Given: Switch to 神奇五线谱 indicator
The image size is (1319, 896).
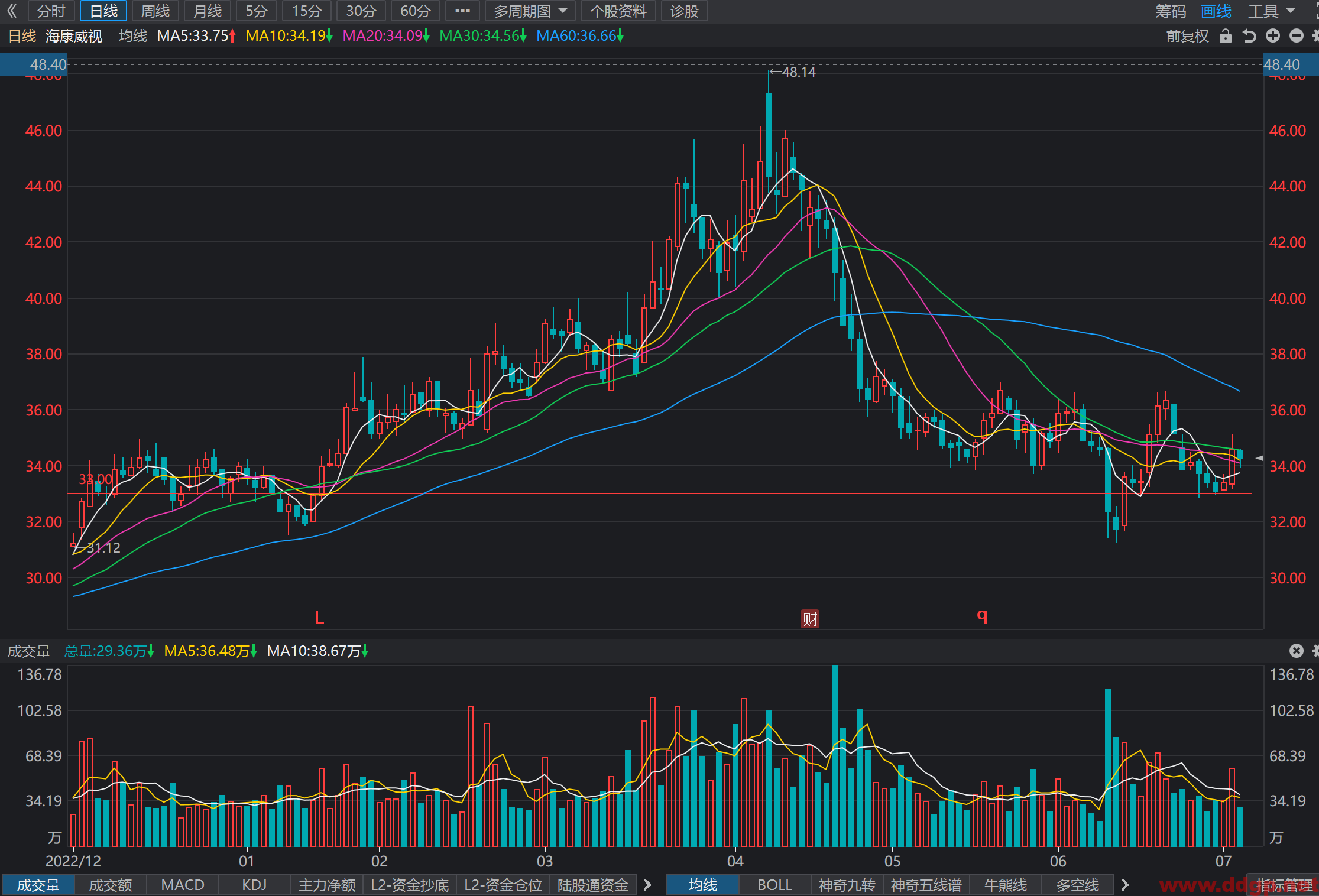Looking at the screenshot, I should [x=926, y=885].
